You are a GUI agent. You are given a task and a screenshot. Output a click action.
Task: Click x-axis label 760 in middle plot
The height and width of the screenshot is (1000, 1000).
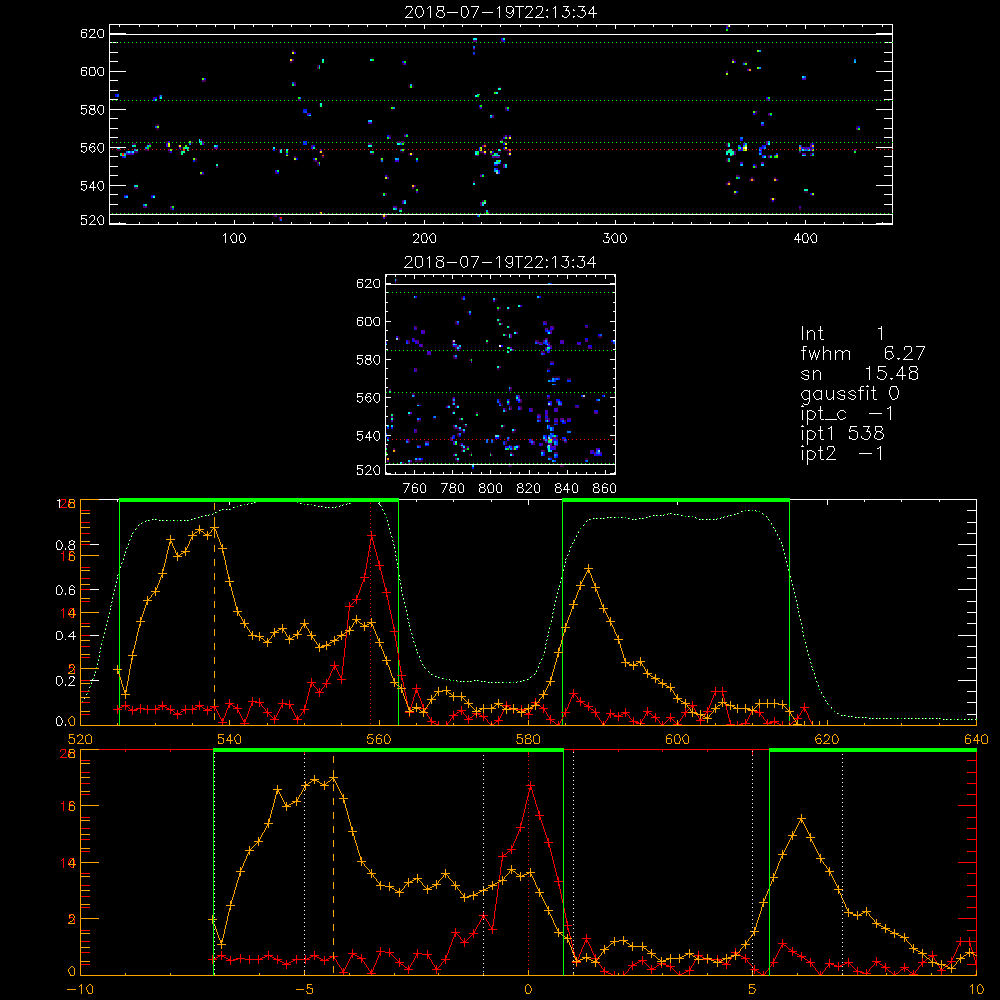click(415, 489)
